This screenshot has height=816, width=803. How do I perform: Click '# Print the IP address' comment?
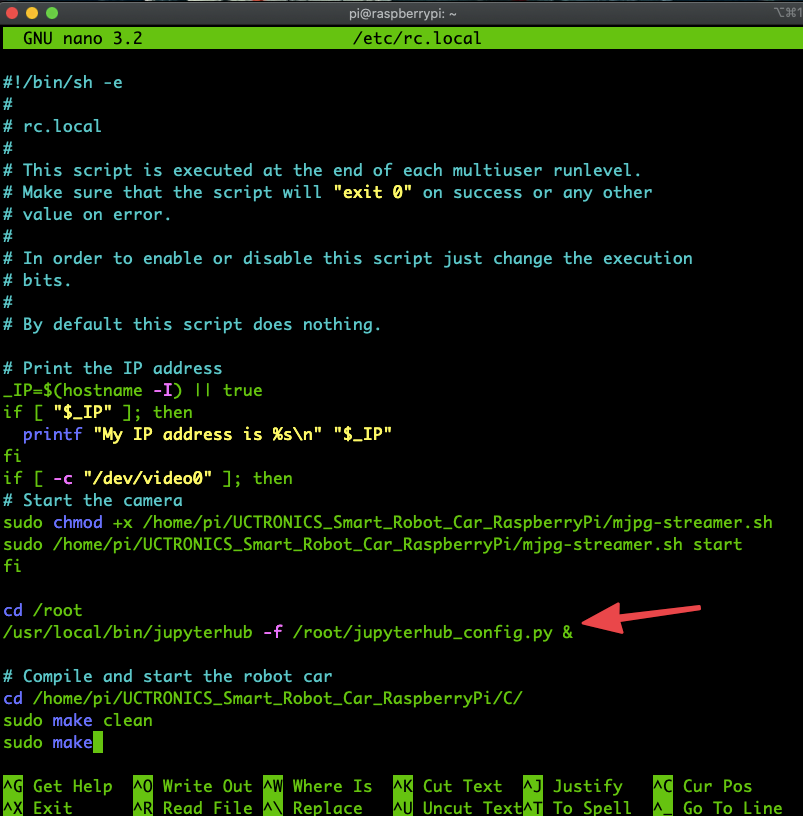tap(112, 368)
